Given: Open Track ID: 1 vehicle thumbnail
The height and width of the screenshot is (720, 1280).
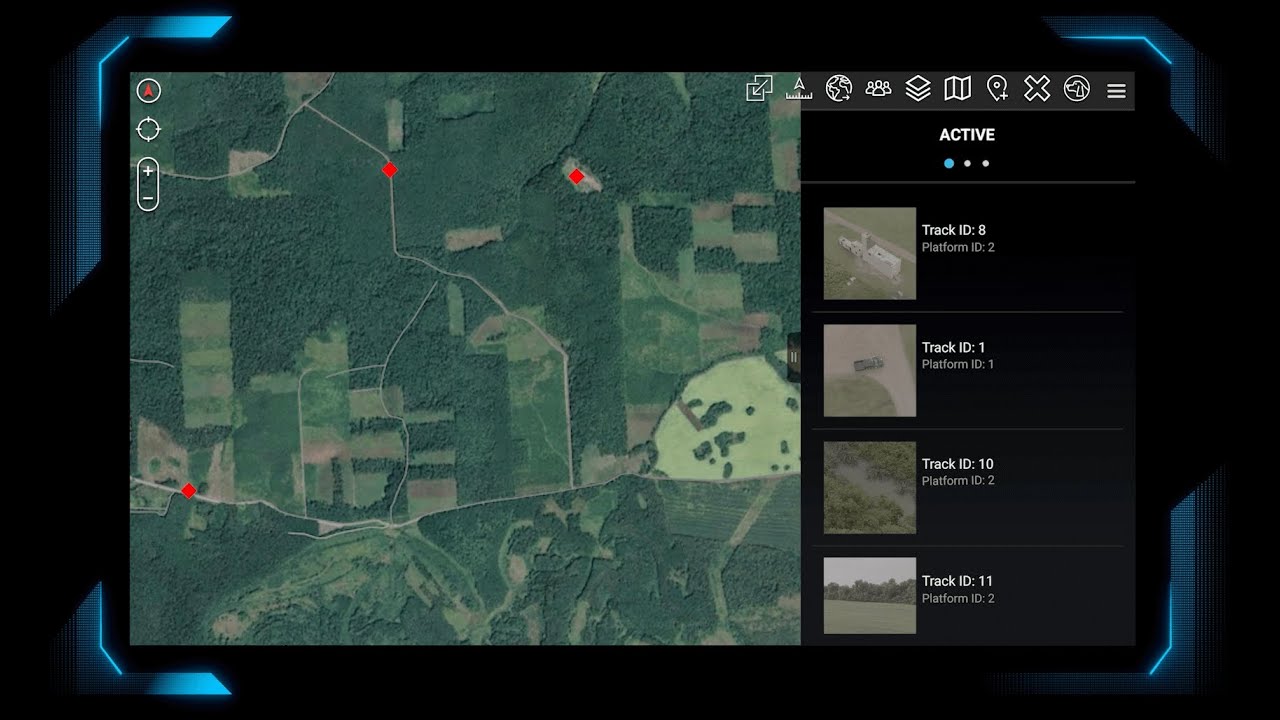Looking at the screenshot, I should [x=870, y=370].
